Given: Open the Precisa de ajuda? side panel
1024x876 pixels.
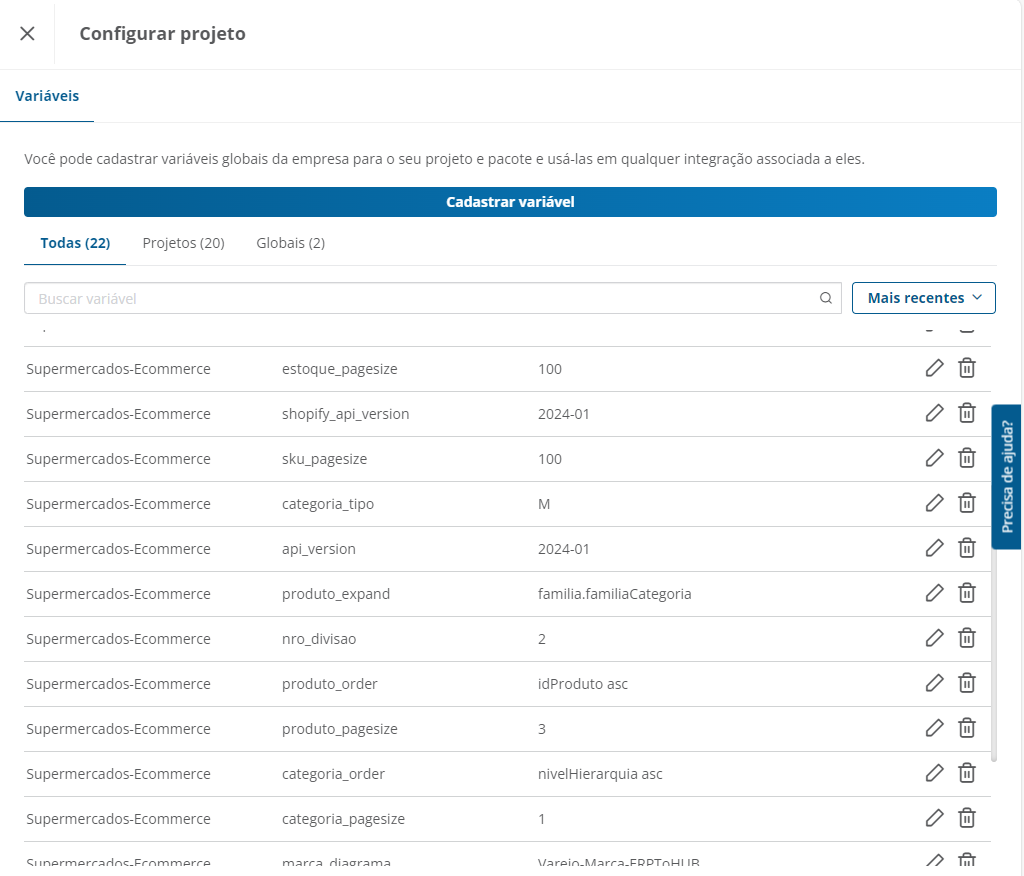Looking at the screenshot, I should click(1007, 477).
